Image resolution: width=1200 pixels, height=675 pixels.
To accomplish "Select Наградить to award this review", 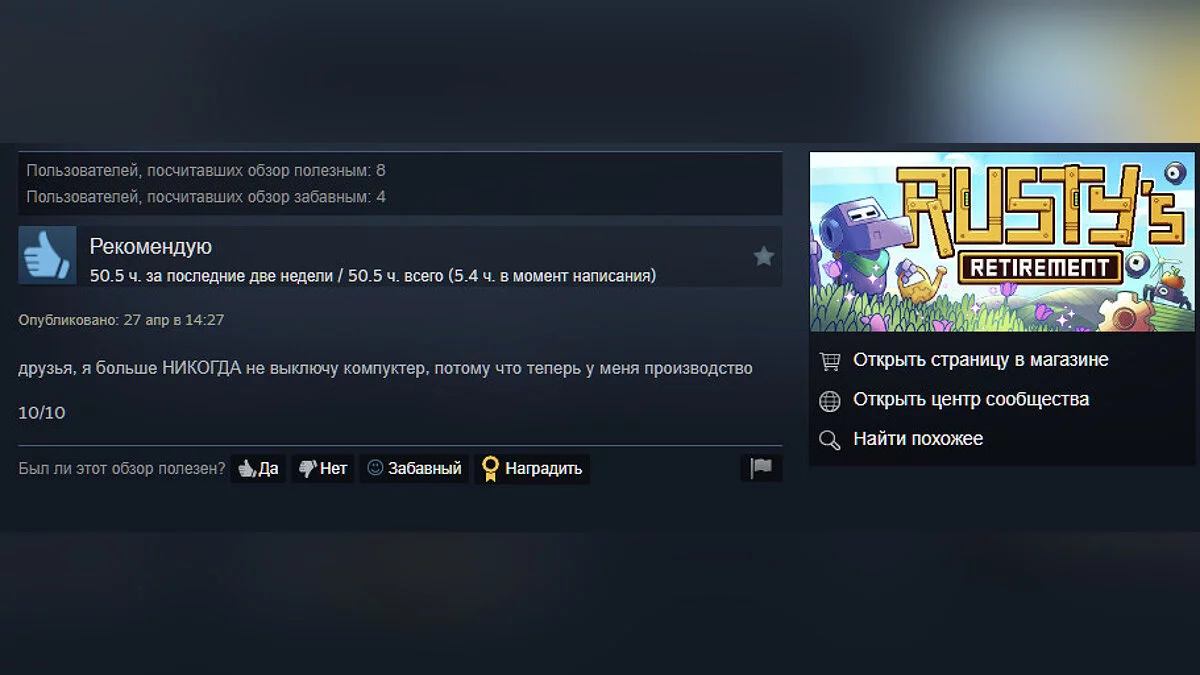I will tap(532, 468).
